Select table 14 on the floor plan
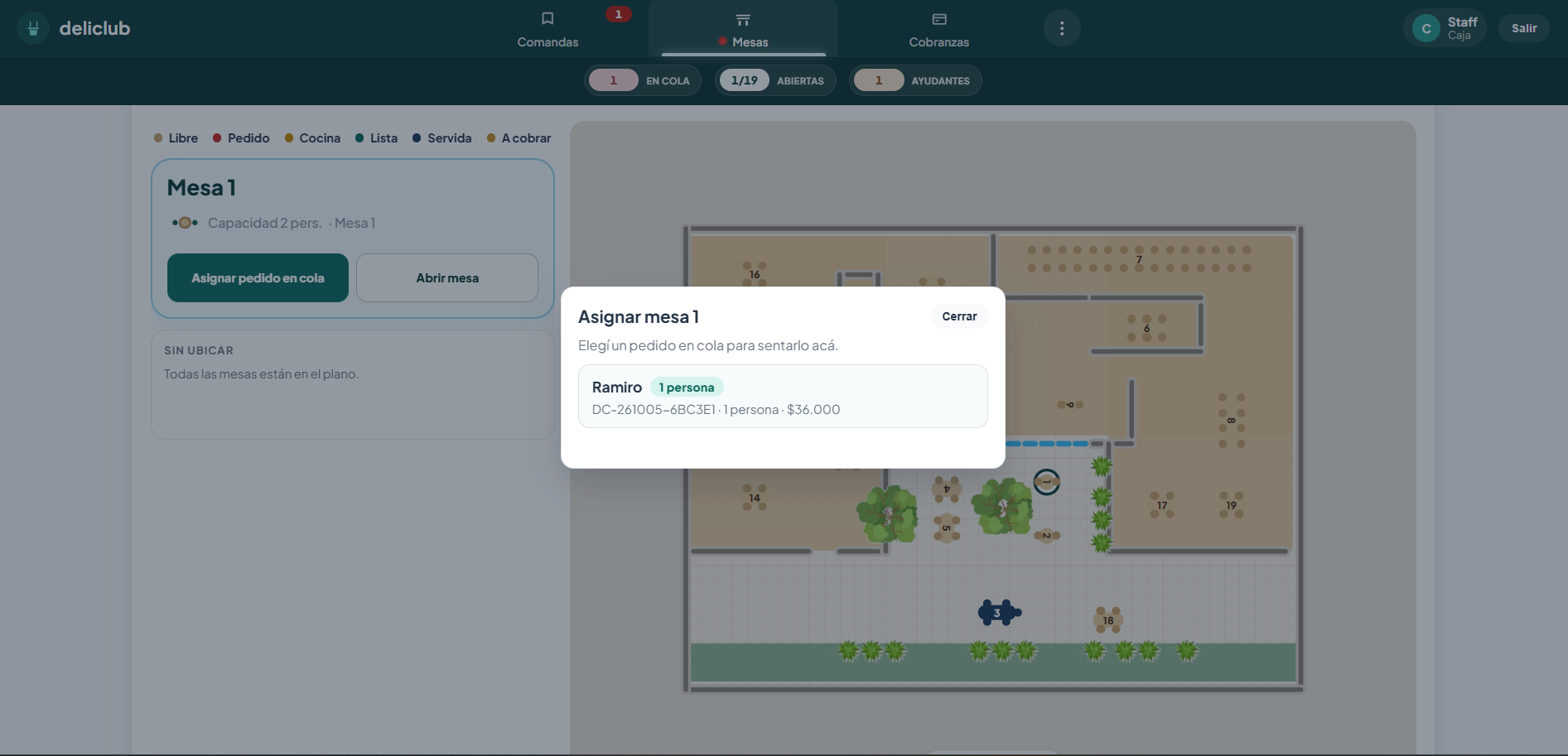The image size is (1568, 756). [x=755, y=498]
